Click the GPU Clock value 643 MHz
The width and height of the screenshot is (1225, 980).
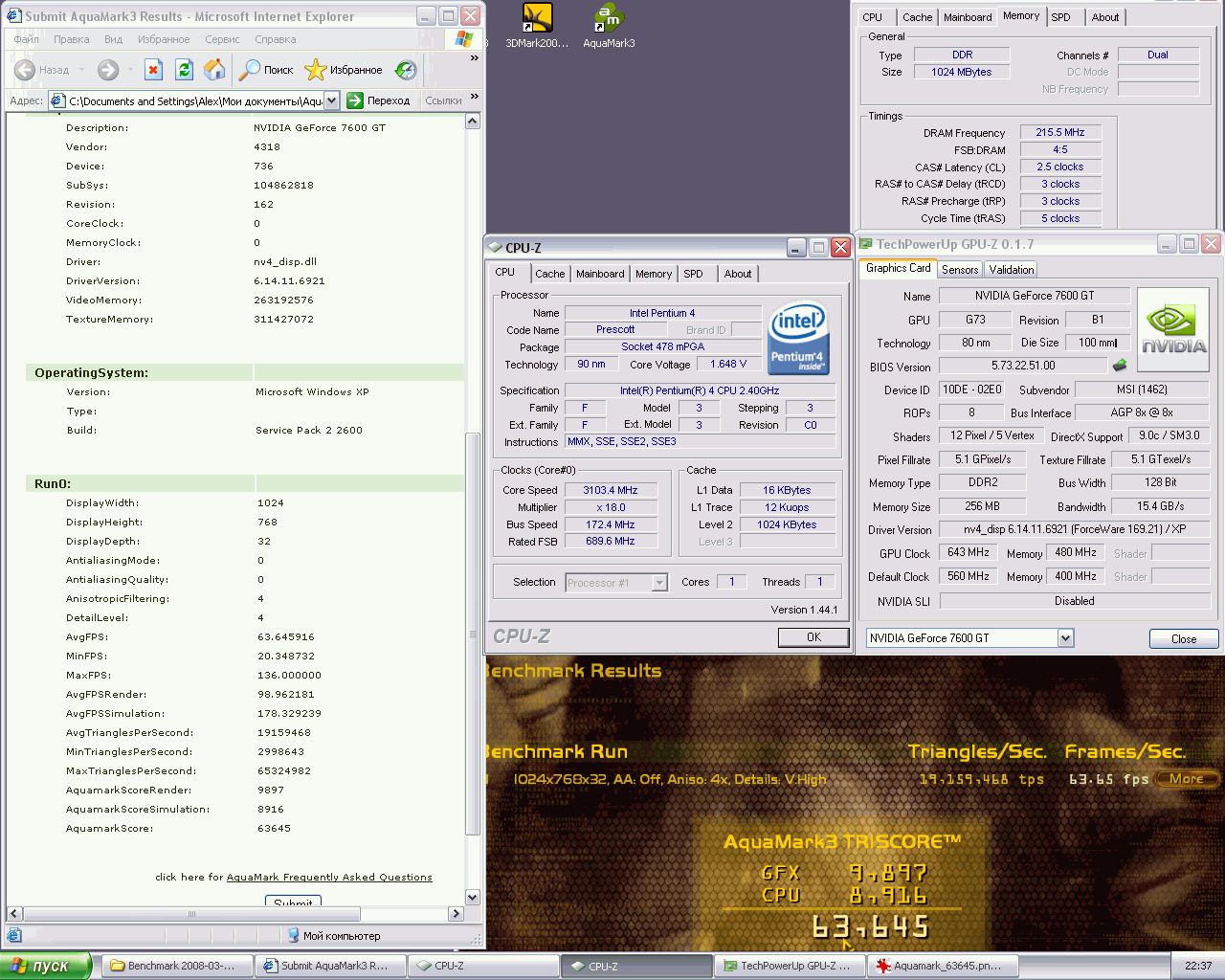pyautogui.click(x=969, y=553)
